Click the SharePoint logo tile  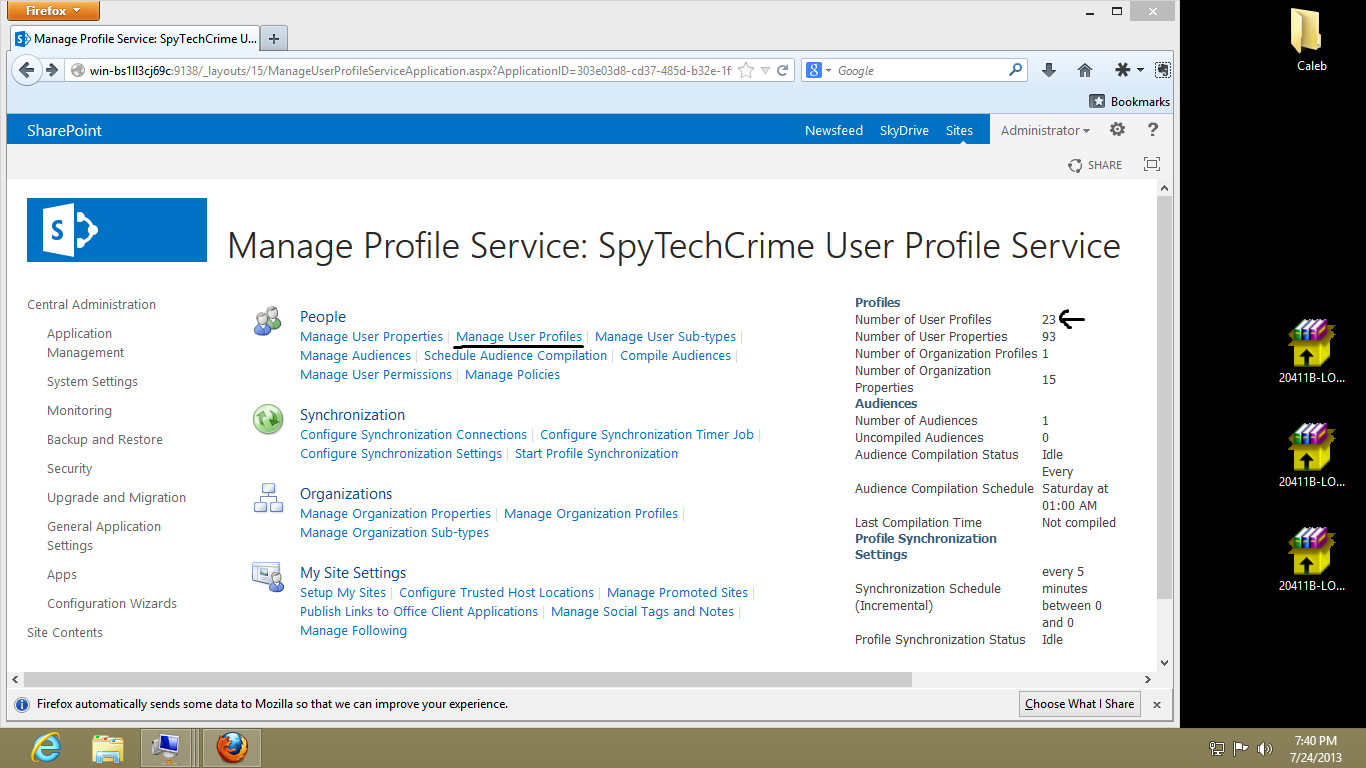coord(117,230)
